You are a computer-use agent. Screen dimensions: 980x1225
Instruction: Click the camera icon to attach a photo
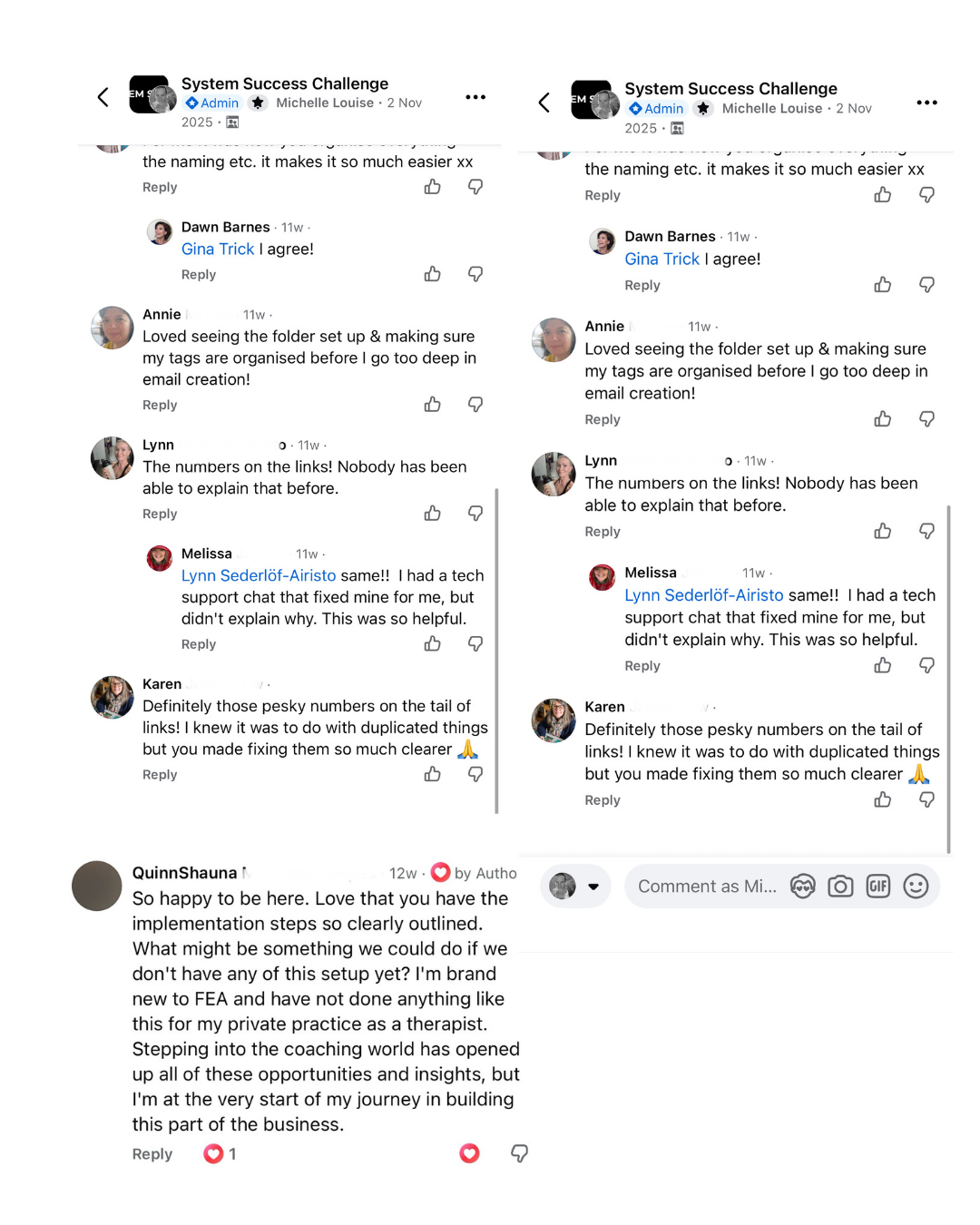coord(840,887)
